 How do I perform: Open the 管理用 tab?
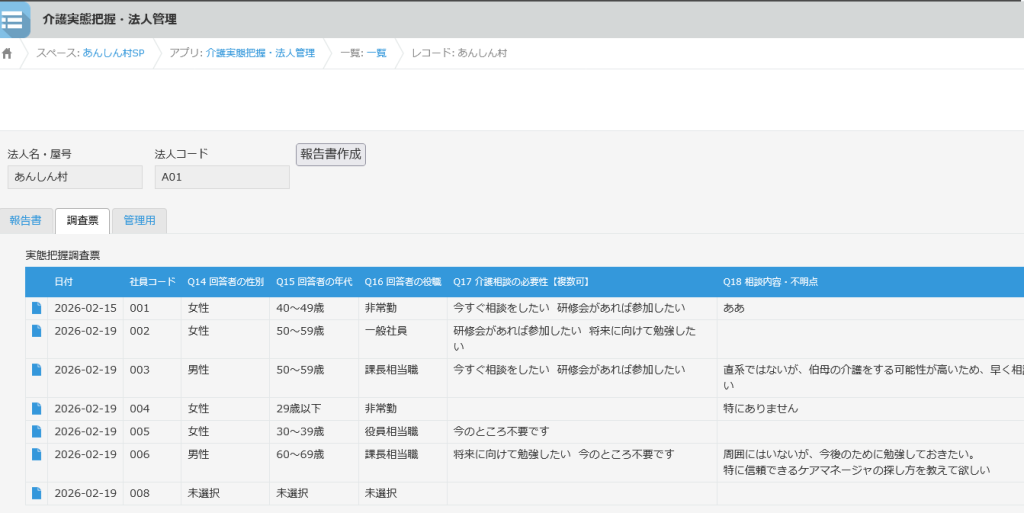point(139,220)
